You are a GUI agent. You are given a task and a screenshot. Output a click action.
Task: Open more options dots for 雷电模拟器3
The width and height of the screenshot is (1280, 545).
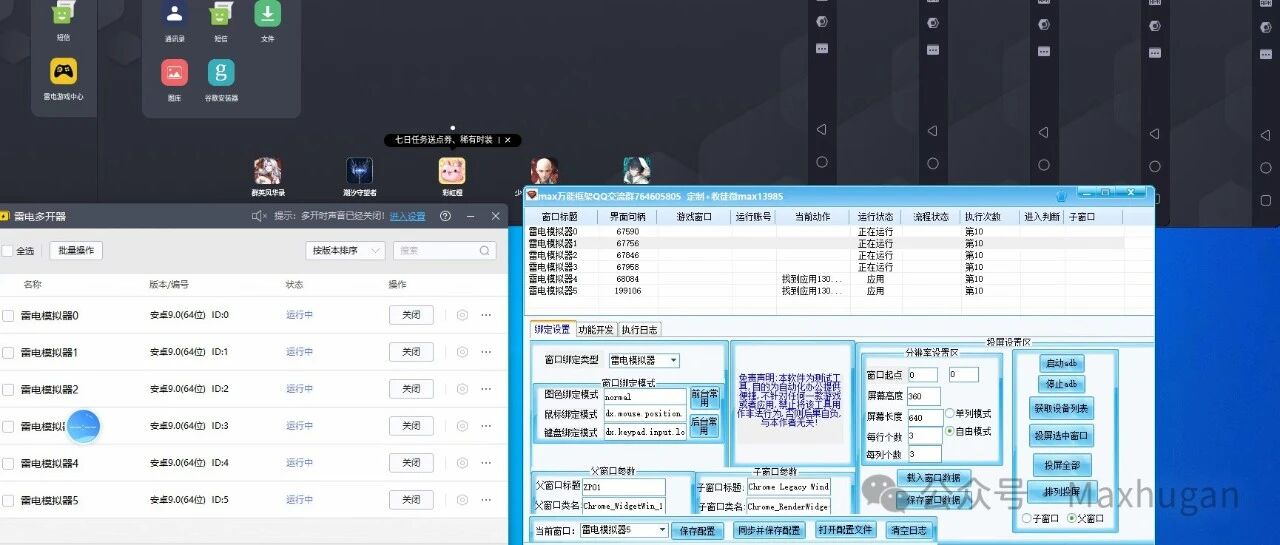point(486,426)
